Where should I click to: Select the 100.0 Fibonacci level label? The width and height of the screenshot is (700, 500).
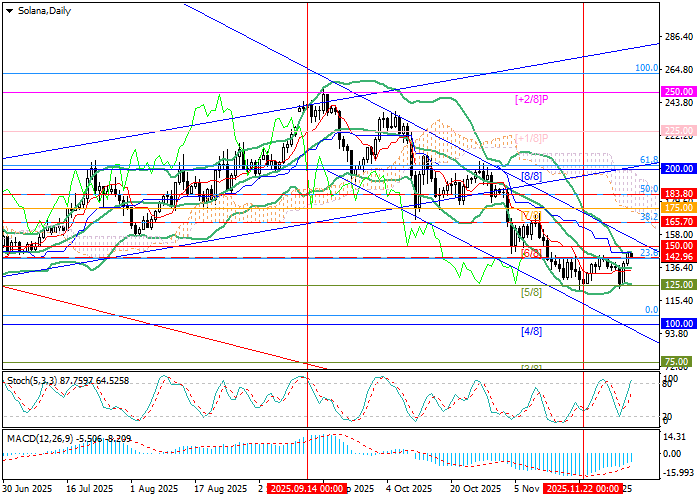click(646, 69)
